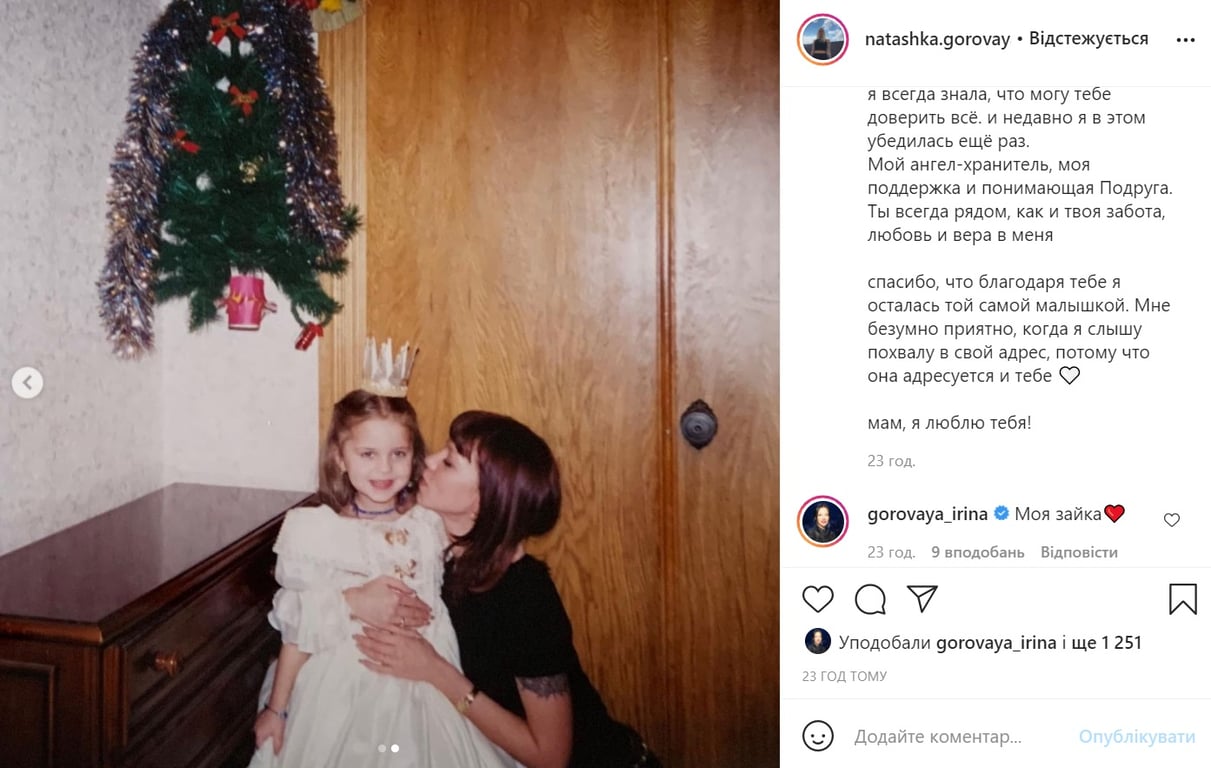The height and width of the screenshot is (768, 1211).
Task: Open gorovaya_irina username in comment
Action: click(x=927, y=514)
